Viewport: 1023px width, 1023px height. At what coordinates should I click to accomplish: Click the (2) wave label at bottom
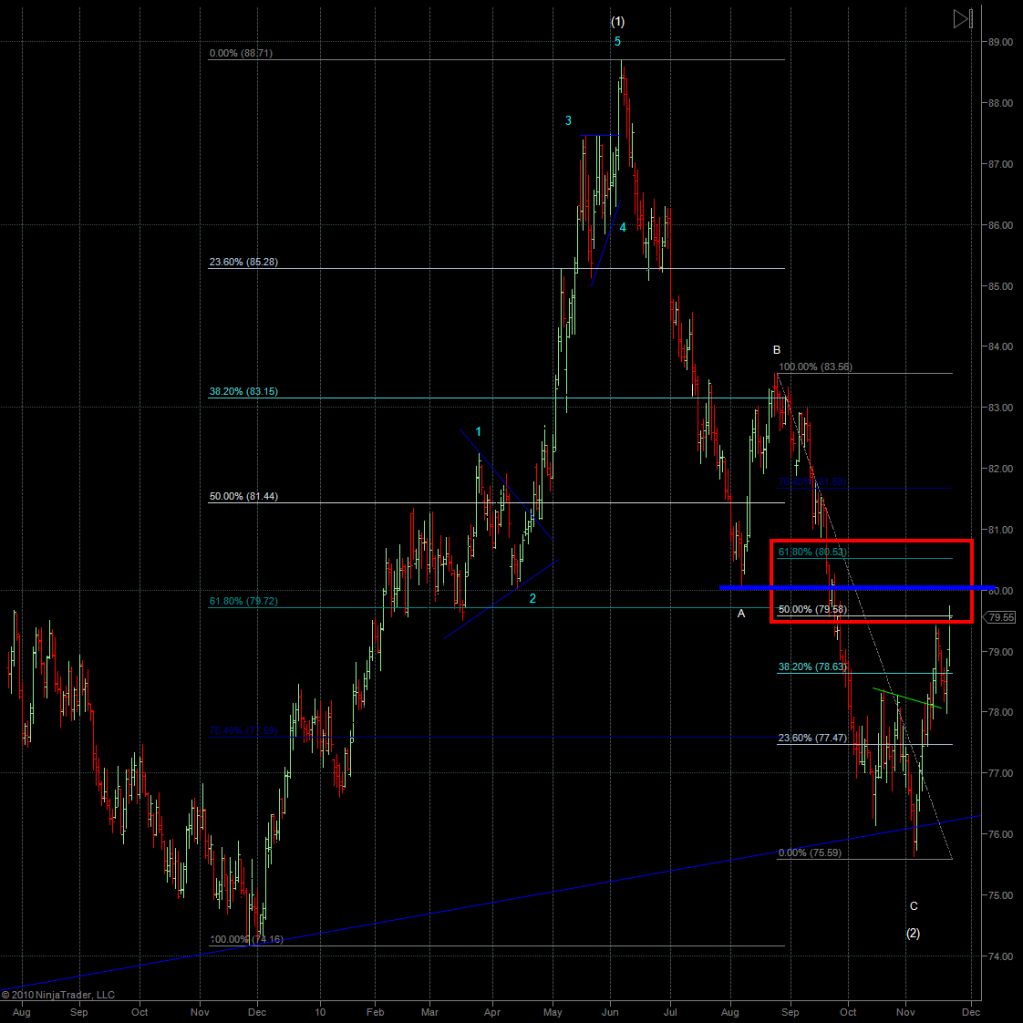[913, 933]
